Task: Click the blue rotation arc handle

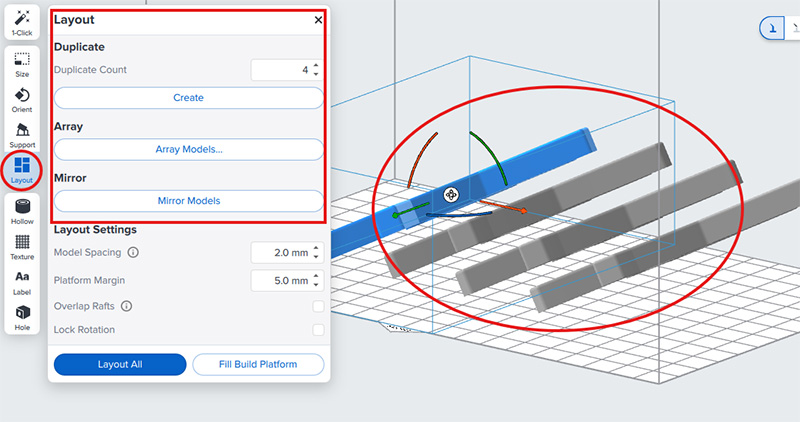Action: click(459, 215)
